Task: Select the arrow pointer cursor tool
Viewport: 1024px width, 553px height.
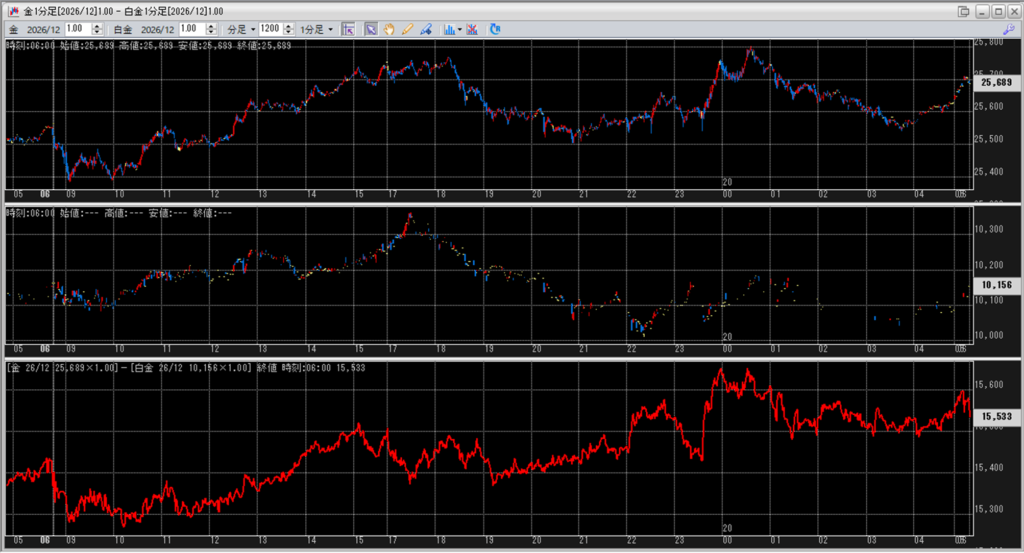Action: 370,29
